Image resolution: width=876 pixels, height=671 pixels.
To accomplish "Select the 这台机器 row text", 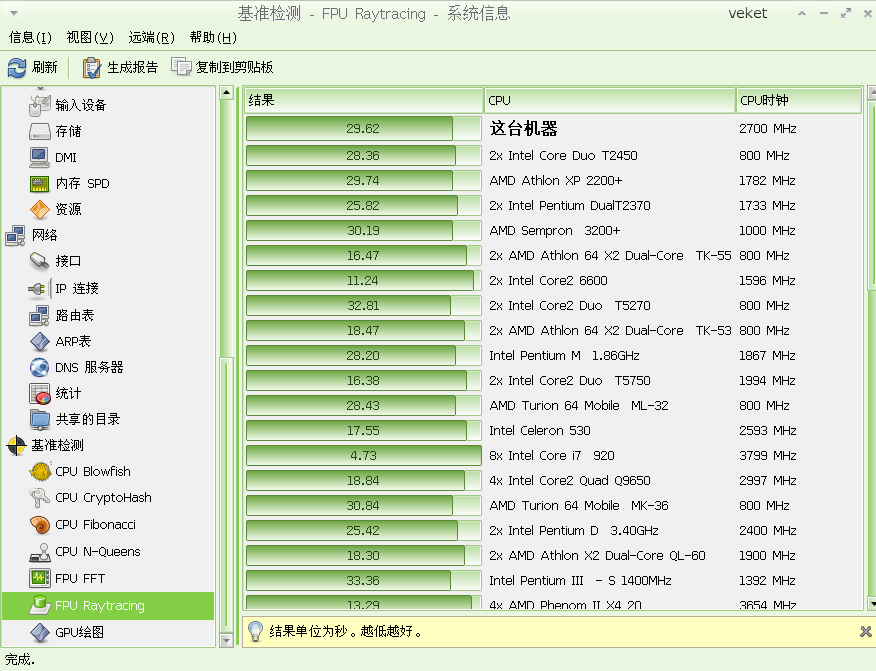I will [x=523, y=129].
